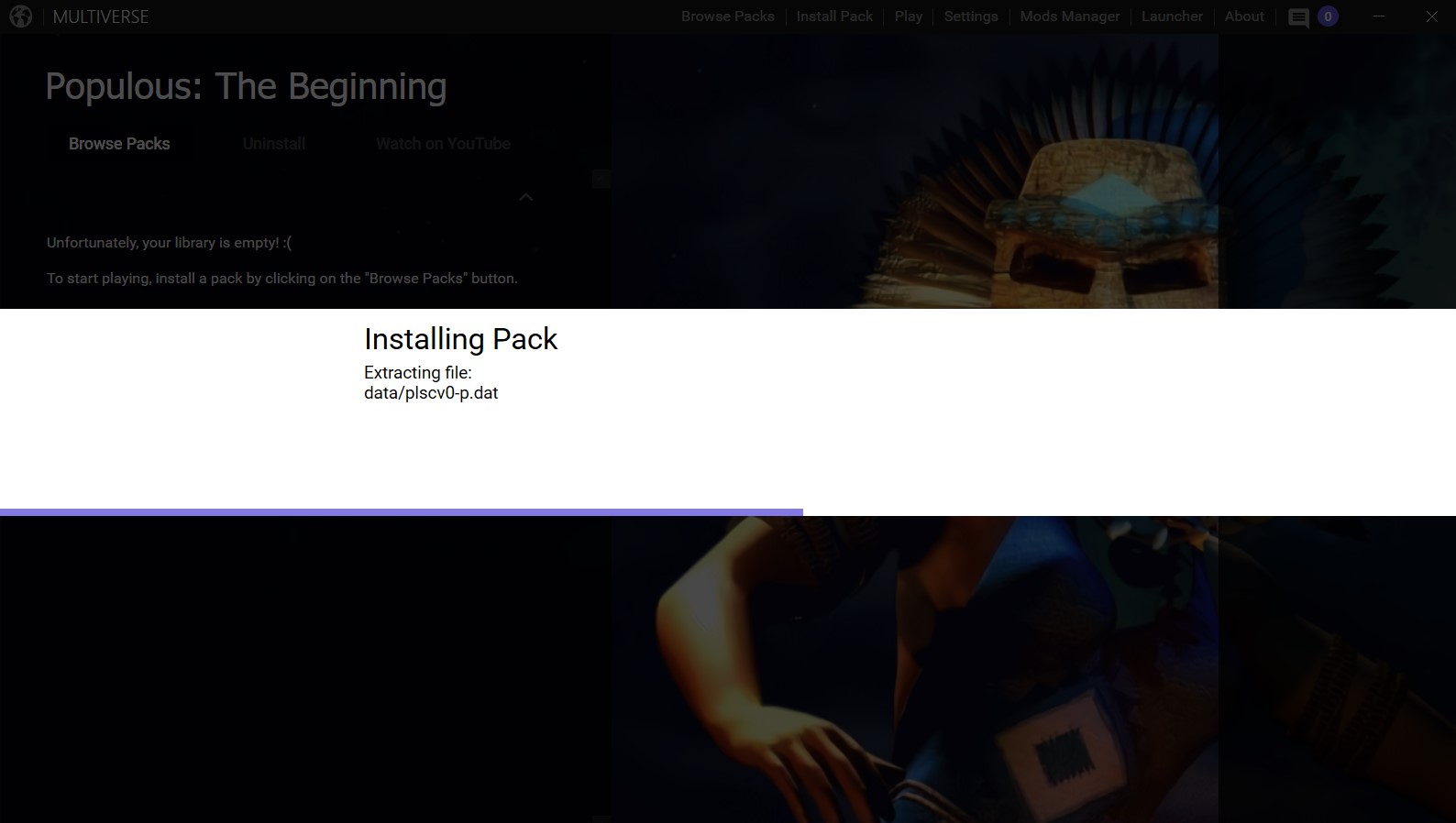
Task: Open Browse Packs in the top menu
Action: (x=728, y=16)
